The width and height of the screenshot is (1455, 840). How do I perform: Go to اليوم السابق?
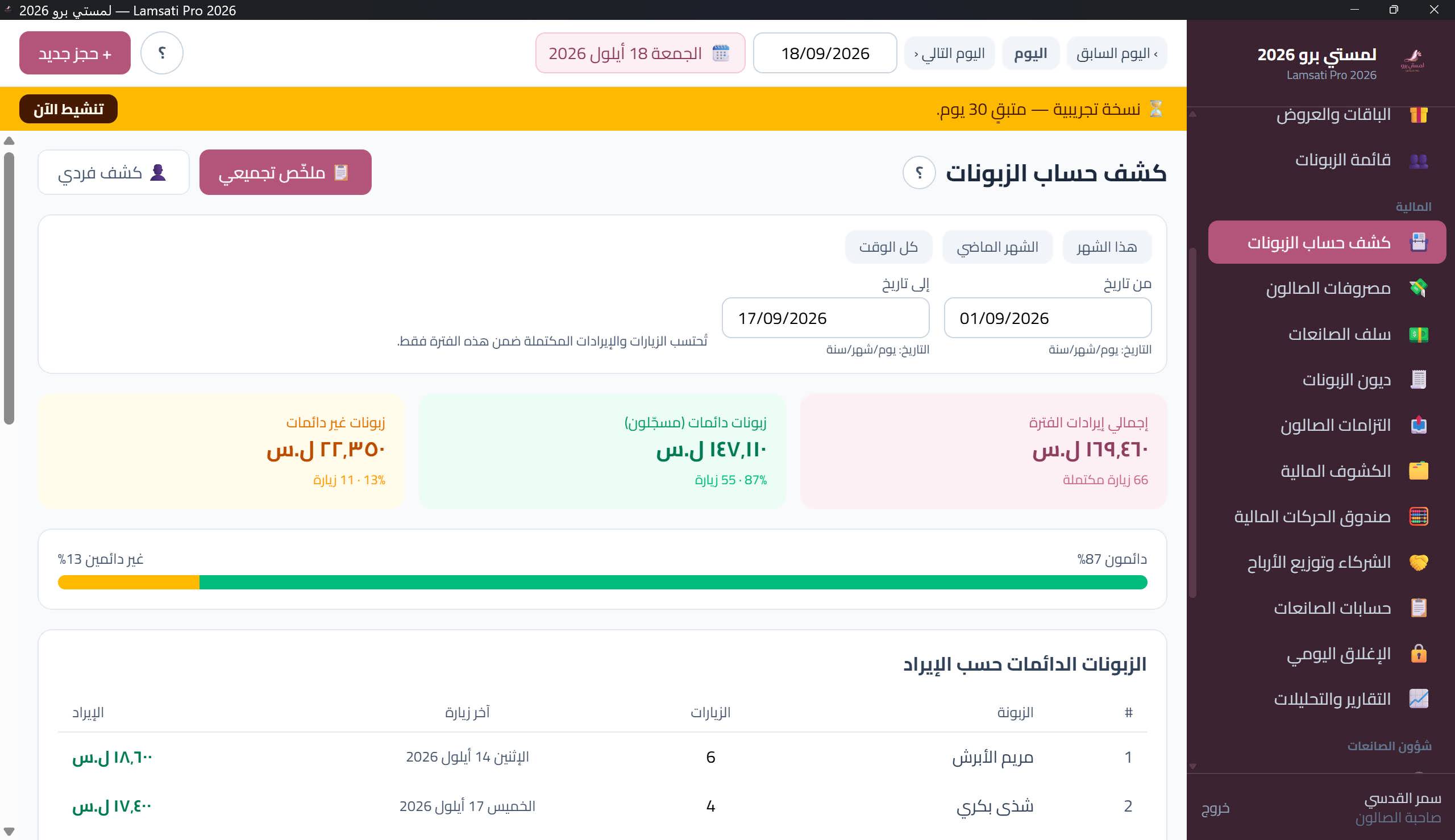(1117, 53)
